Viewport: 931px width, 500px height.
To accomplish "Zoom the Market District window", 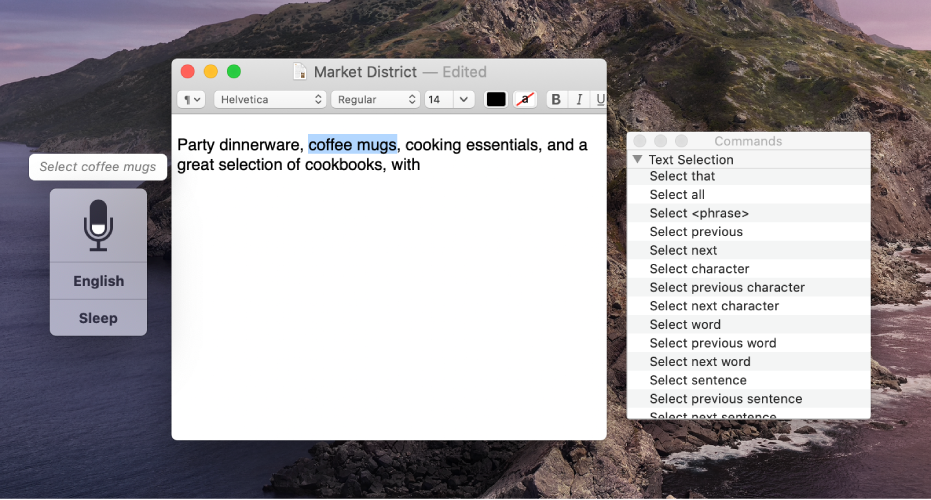I will click(x=234, y=72).
